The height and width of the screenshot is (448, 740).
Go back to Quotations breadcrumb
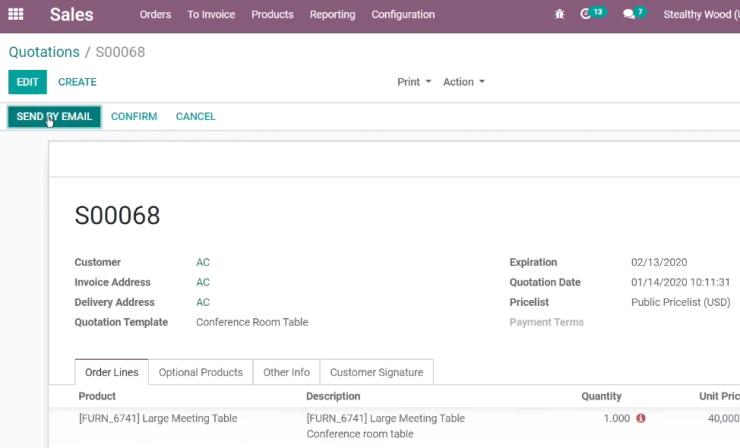pos(44,52)
